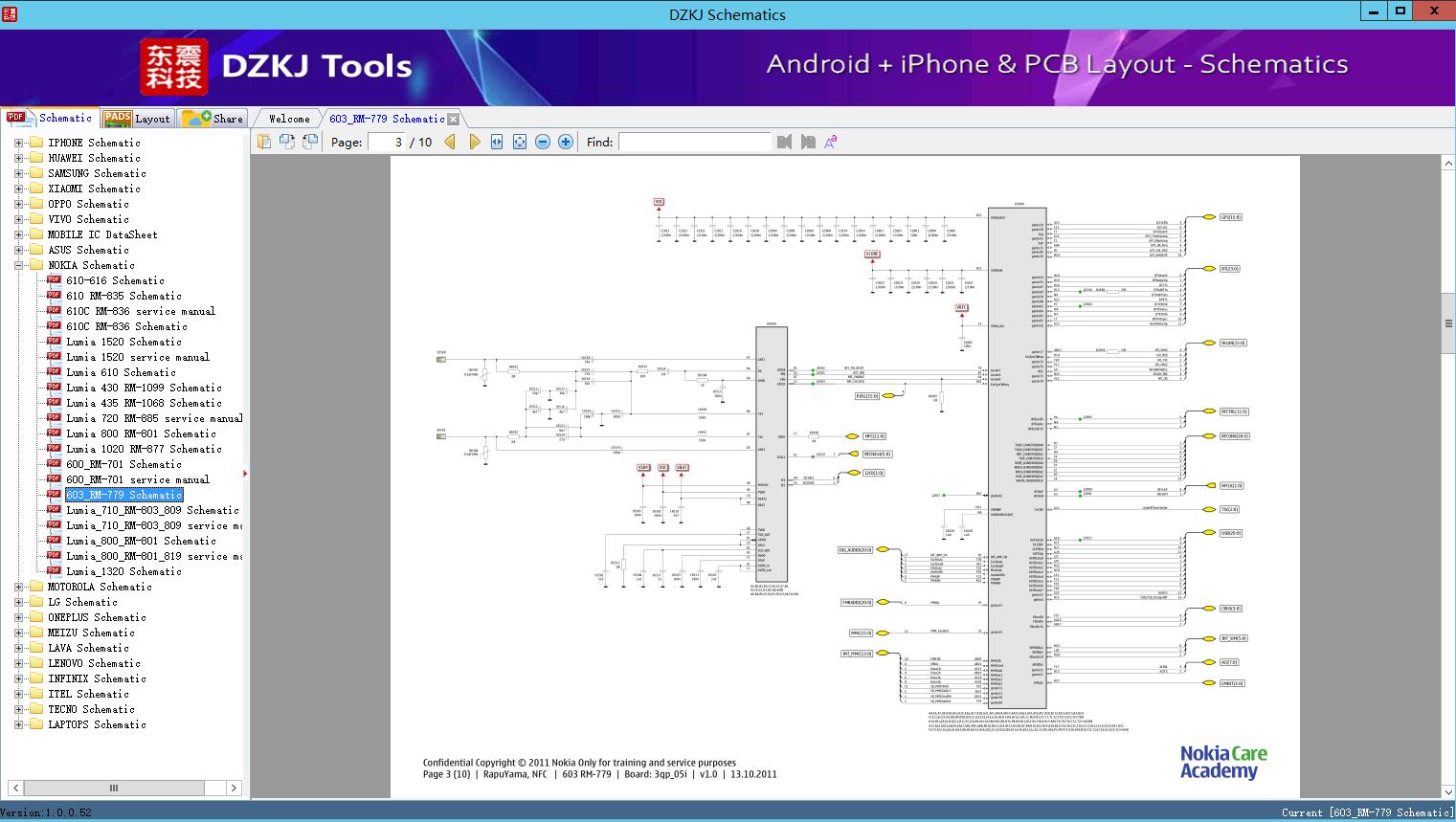Viewport: 1456px width, 822px height.
Task: Expand the VIVO Schematic folder
Action: [x=18, y=219]
